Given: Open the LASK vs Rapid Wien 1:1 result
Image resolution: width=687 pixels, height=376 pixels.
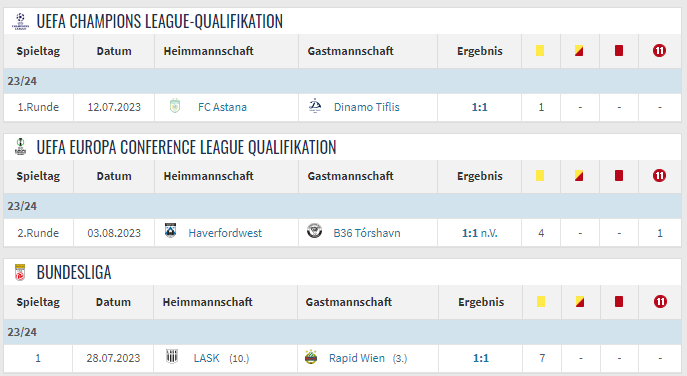Looking at the screenshot, I should coord(481,358).
